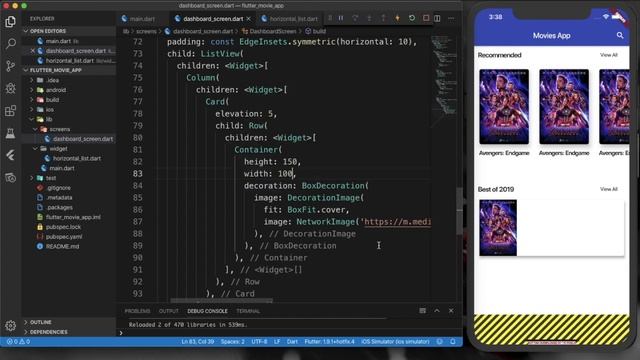Click Flutter version in status bar
This screenshot has height=360, width=640.
[329, 342]
